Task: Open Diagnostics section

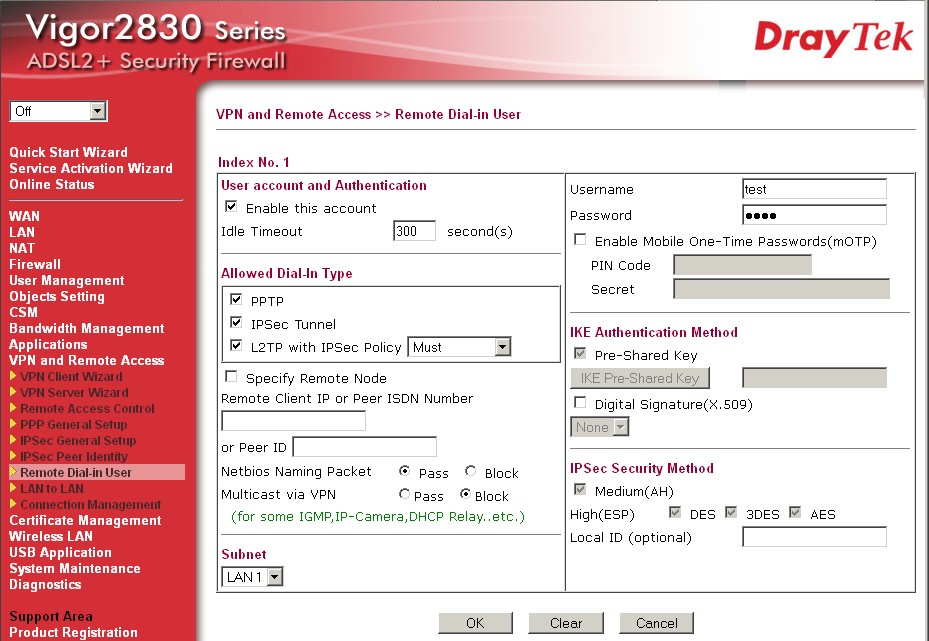Action: [45, 584]
